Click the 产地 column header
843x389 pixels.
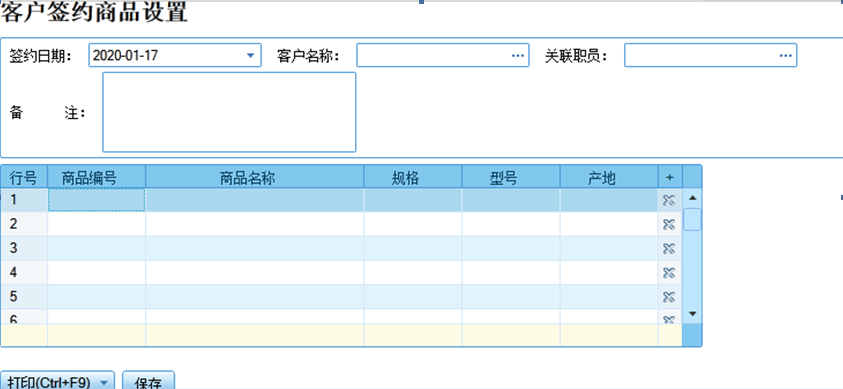[609, 177]
